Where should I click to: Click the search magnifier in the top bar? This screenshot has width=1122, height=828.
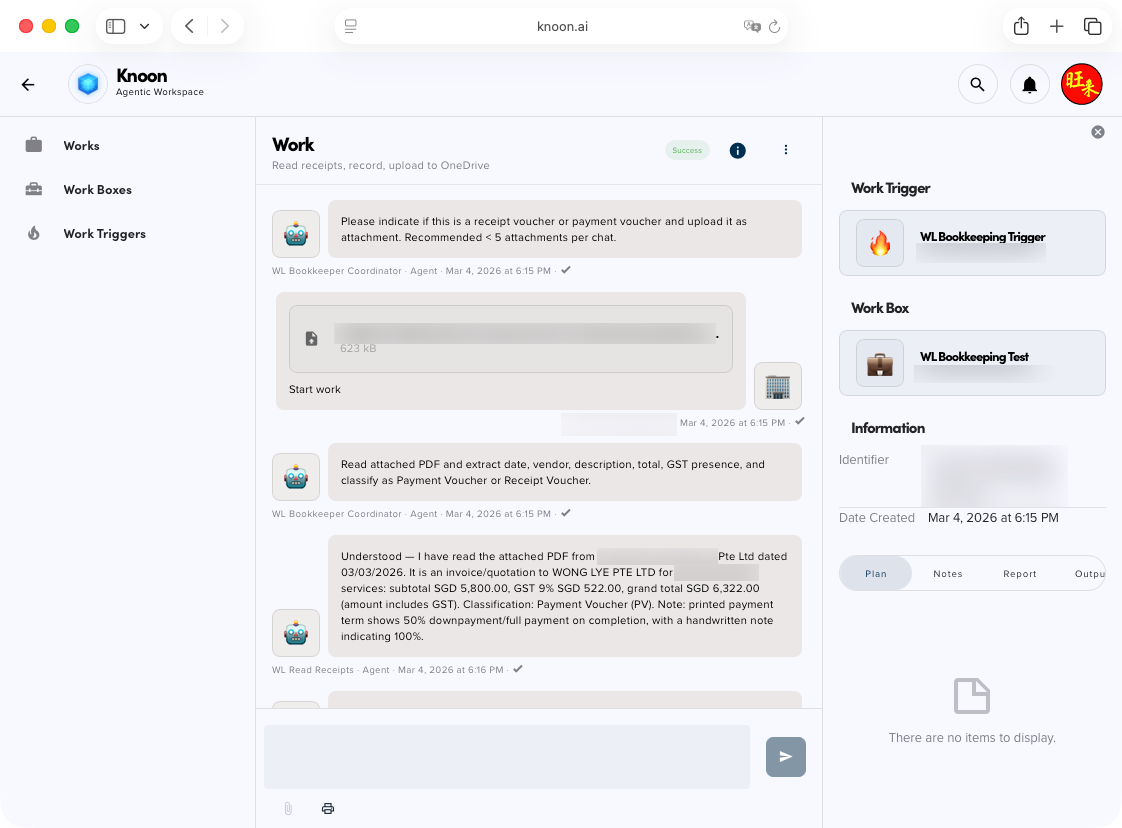(x=978, y=84)
